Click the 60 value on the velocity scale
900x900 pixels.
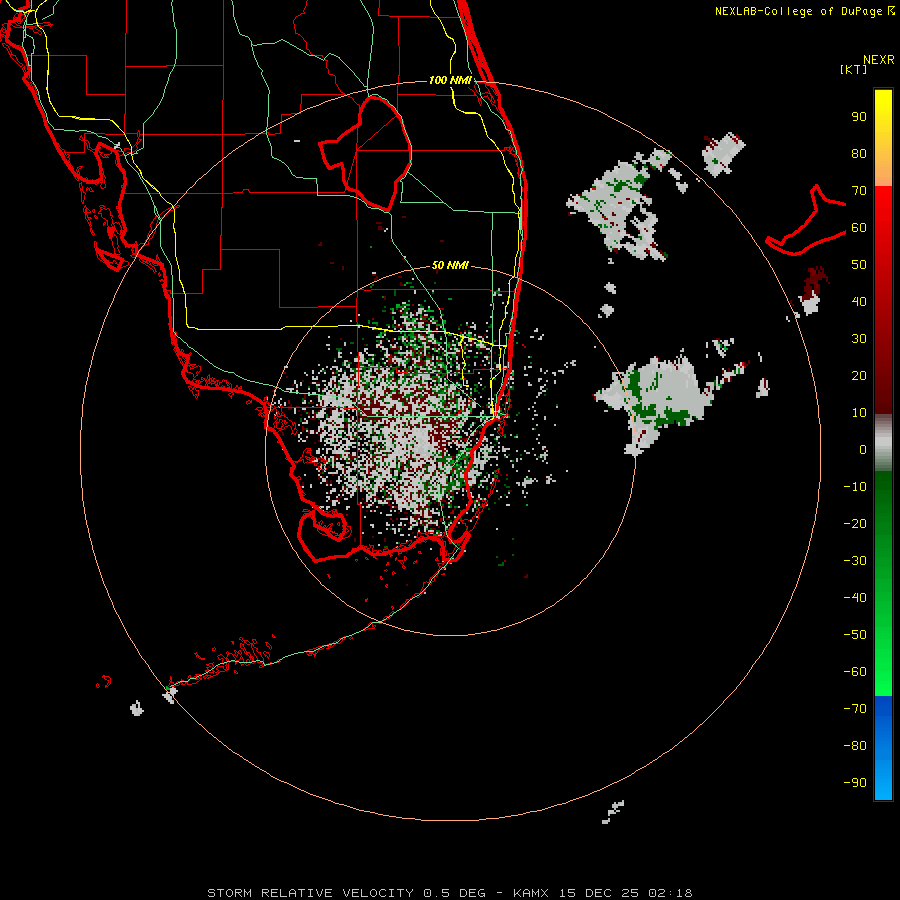click(x=859, y=228)
